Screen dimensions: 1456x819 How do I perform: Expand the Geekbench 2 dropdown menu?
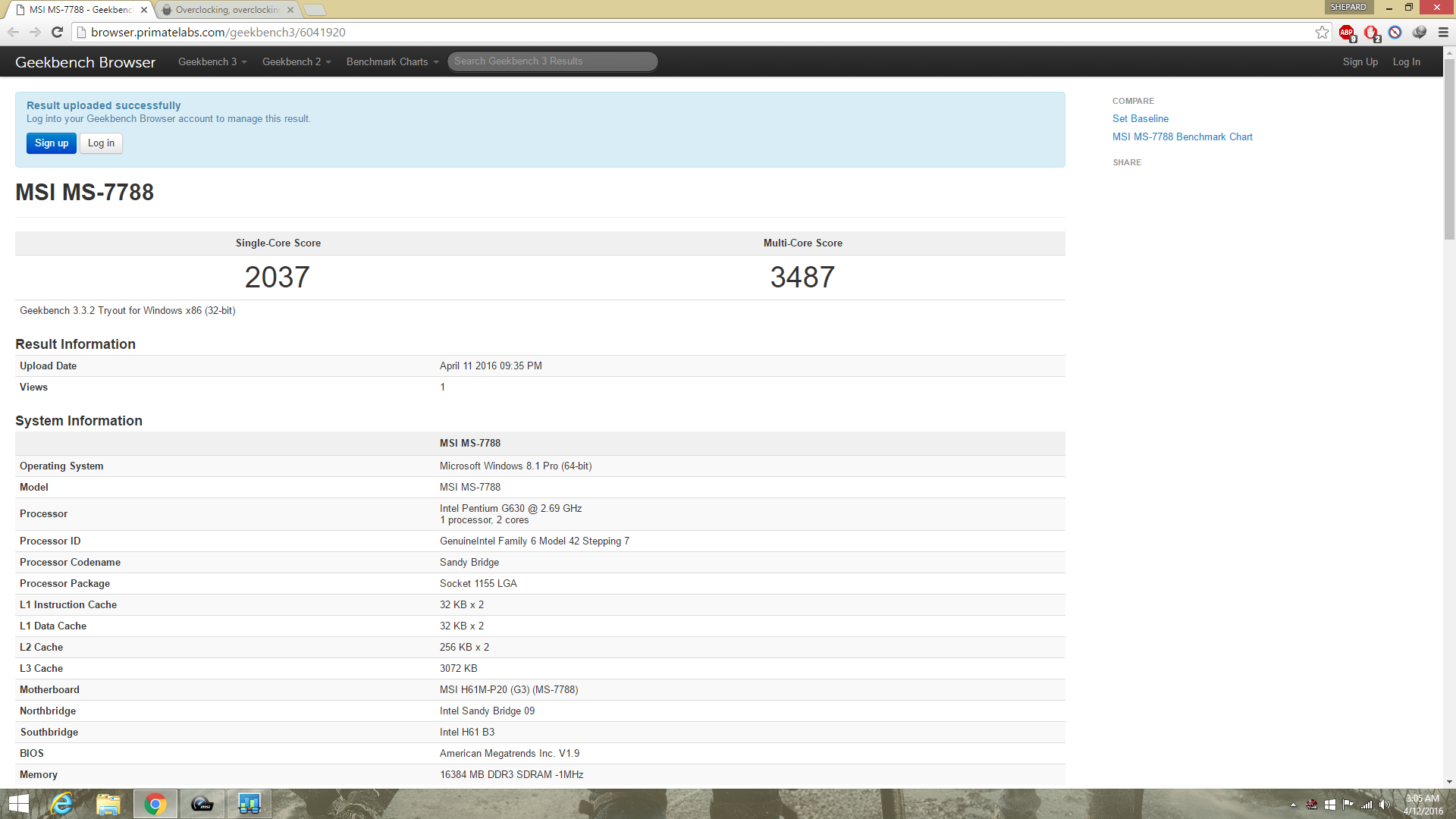[297, 61]
